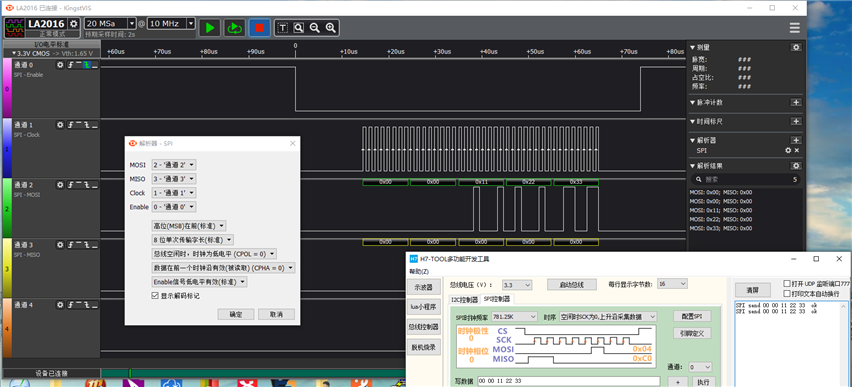Confirm SPI analyzer dialog with 确定
The image size is (852, 387).
coord(236,314)
